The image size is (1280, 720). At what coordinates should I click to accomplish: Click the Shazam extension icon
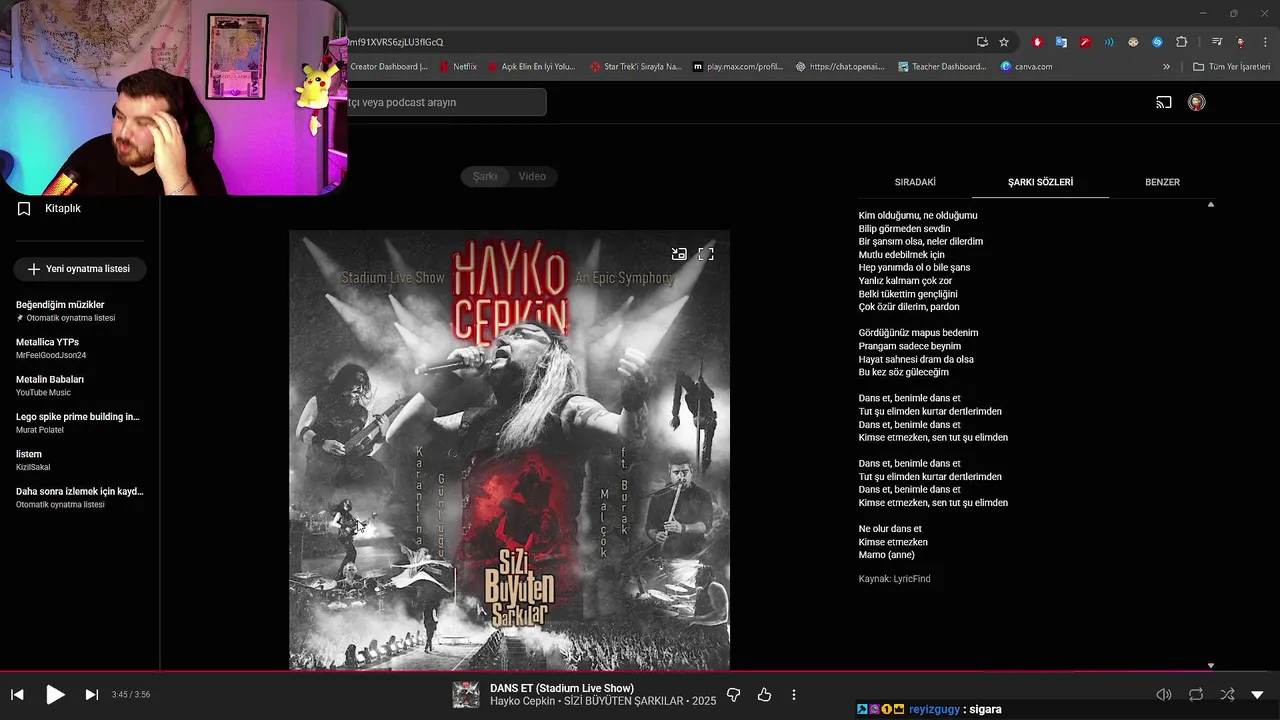click(1157, 42)
